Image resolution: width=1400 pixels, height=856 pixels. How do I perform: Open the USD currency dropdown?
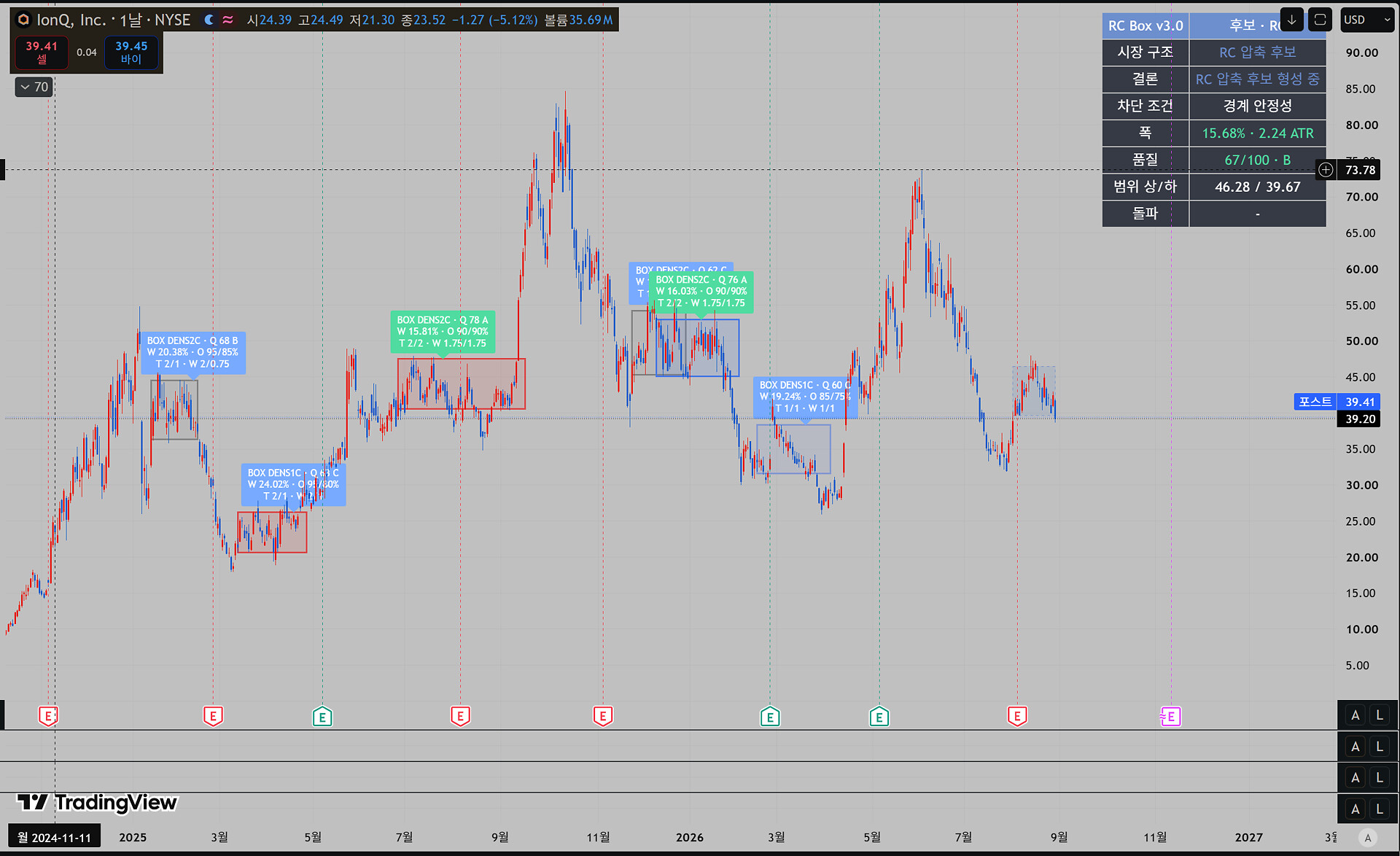click(x=1367, y=20)
